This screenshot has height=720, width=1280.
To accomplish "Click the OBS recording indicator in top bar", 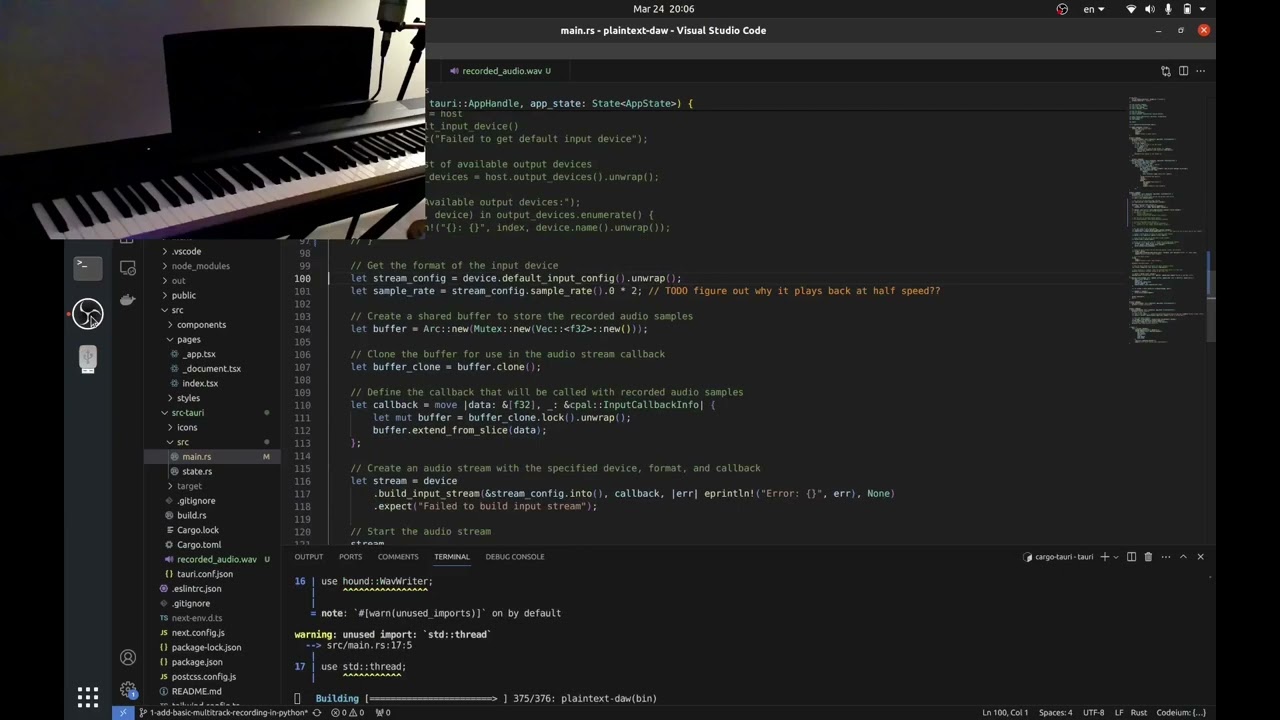I will (x=1062, y=9).
